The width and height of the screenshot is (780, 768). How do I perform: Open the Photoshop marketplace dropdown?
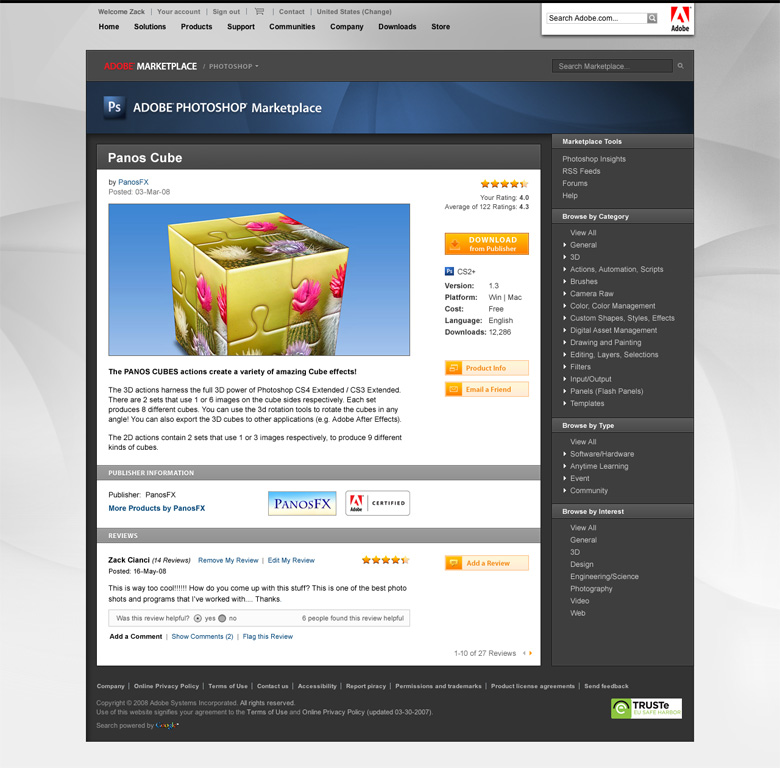(x=233, y=67)
